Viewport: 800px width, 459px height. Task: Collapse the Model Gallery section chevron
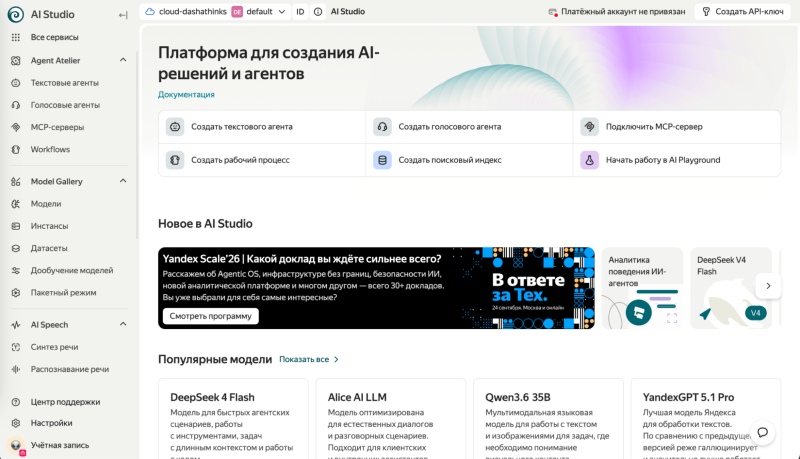click(x=123, y=181)
